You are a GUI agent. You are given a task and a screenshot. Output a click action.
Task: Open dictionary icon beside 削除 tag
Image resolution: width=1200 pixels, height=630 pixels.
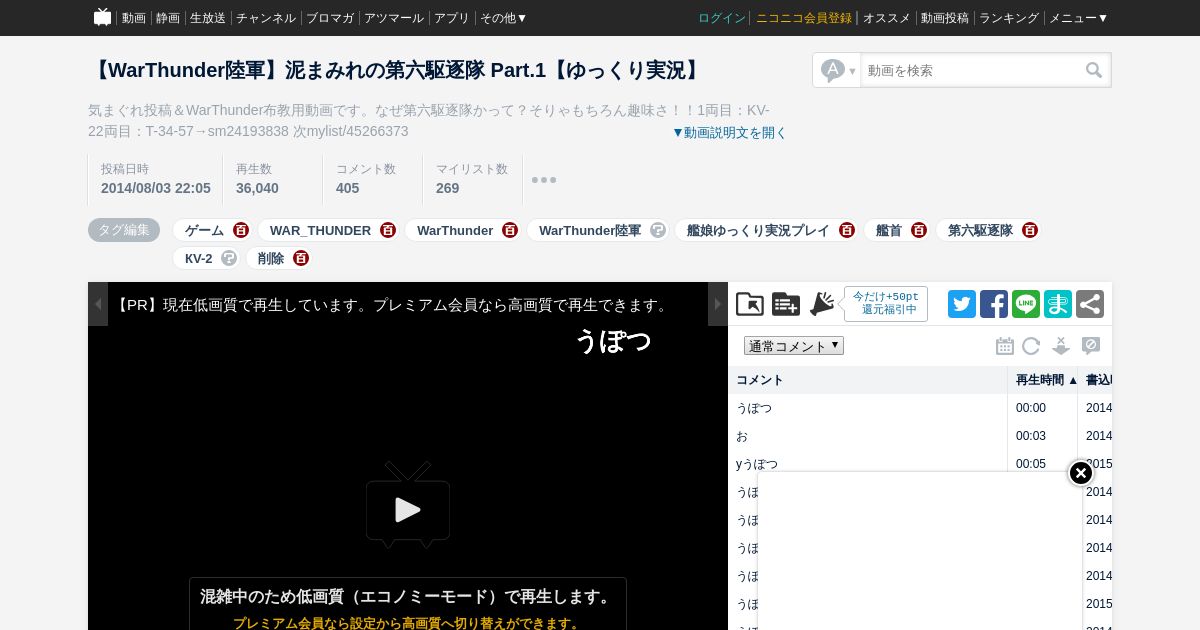click(301, 258)
